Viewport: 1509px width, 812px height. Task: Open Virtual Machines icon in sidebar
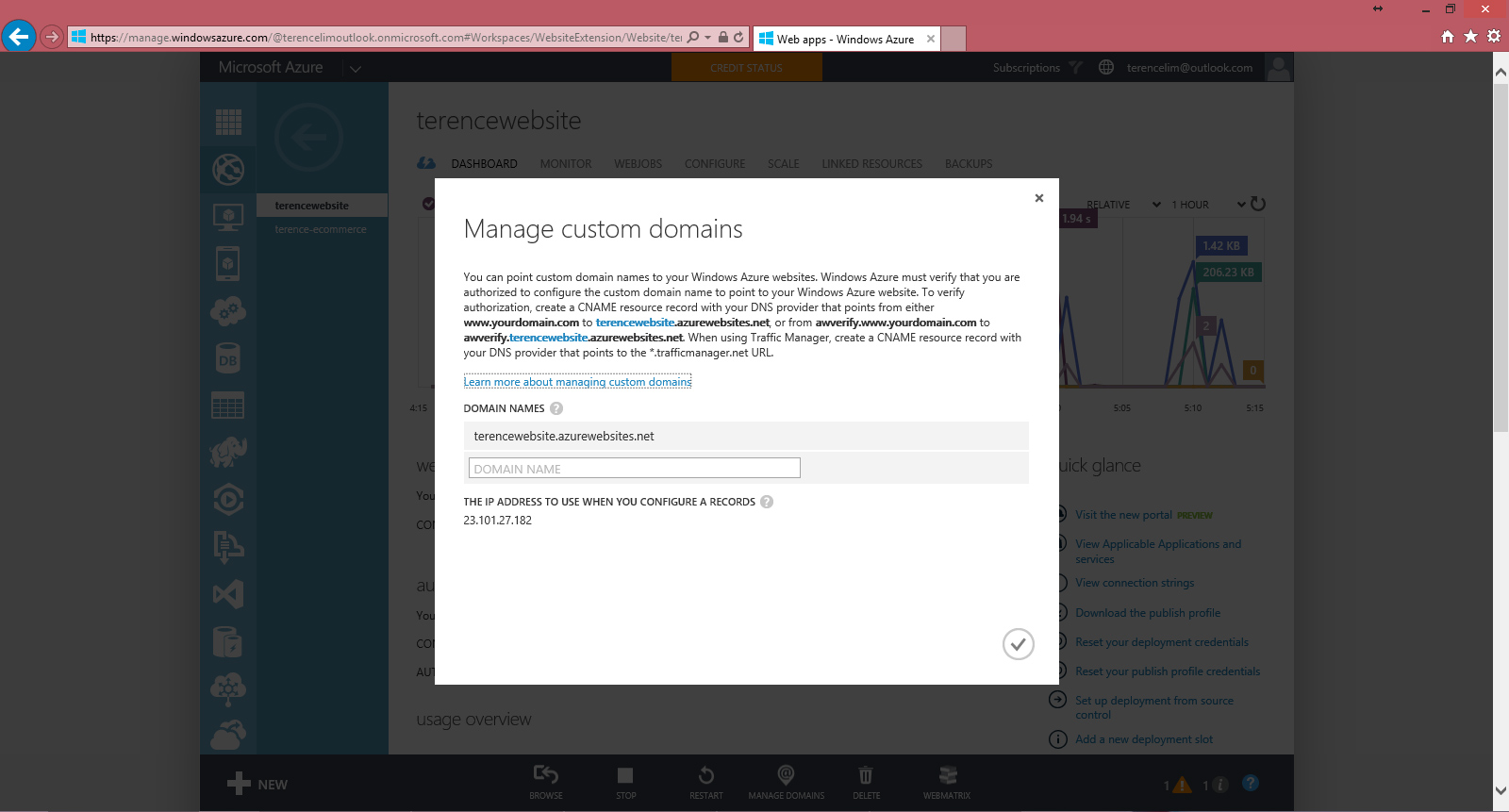[x=228, y=217]
